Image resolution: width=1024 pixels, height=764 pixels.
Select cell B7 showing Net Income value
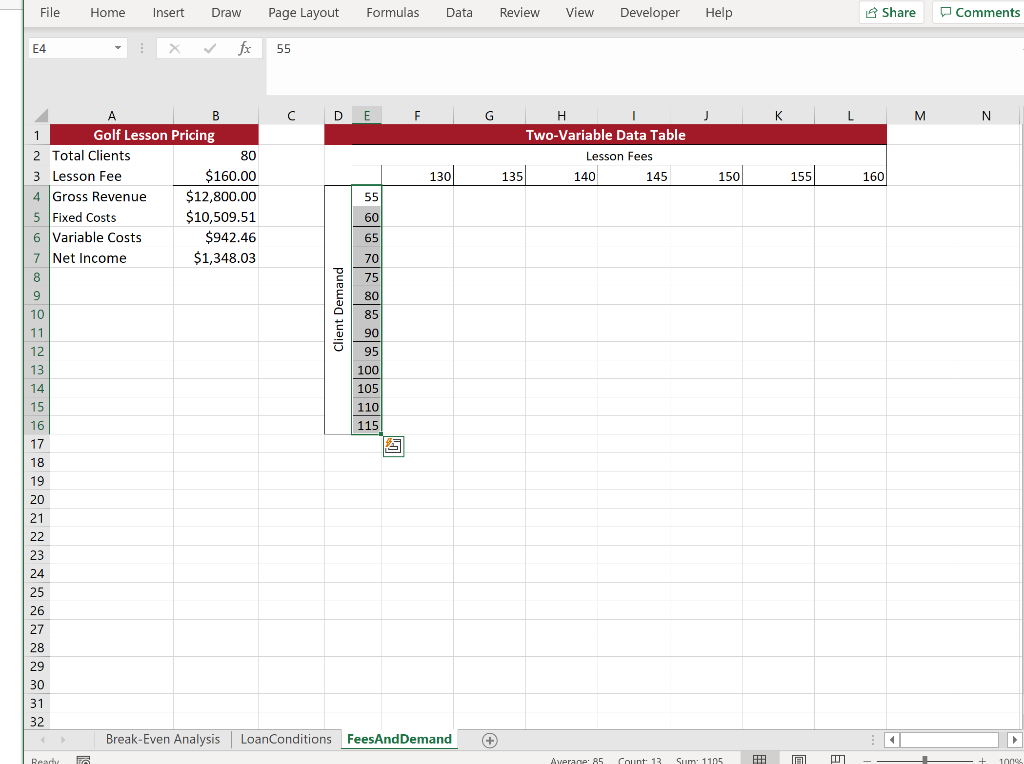[216, 258]
